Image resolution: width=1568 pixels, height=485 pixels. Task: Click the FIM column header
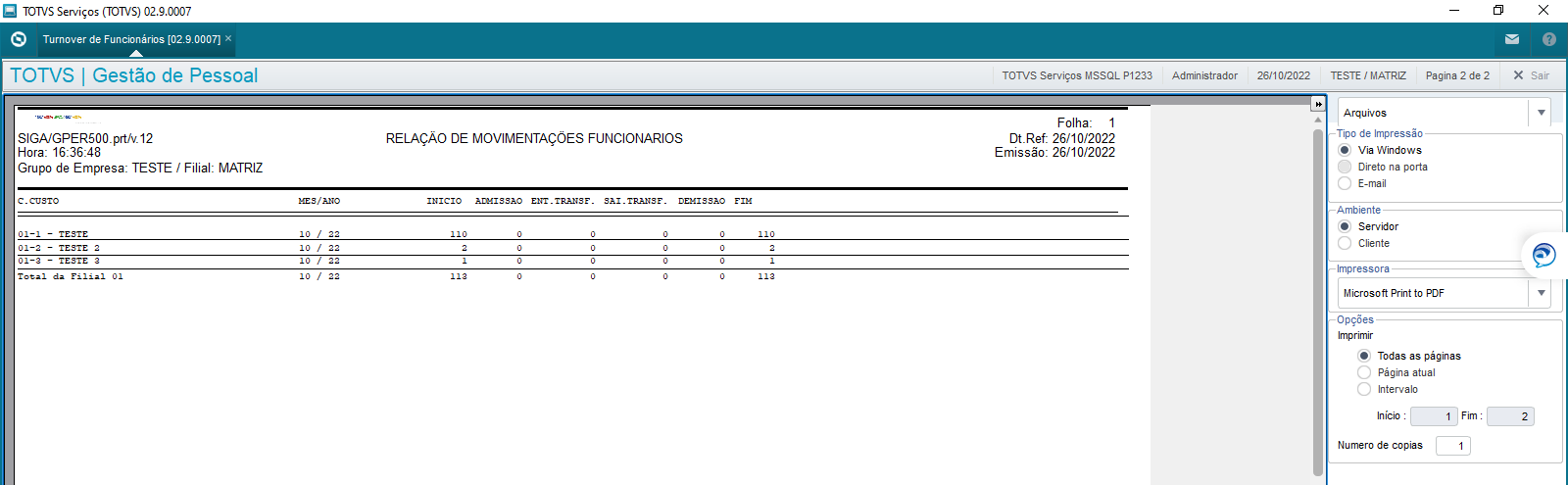coord(743,201)
